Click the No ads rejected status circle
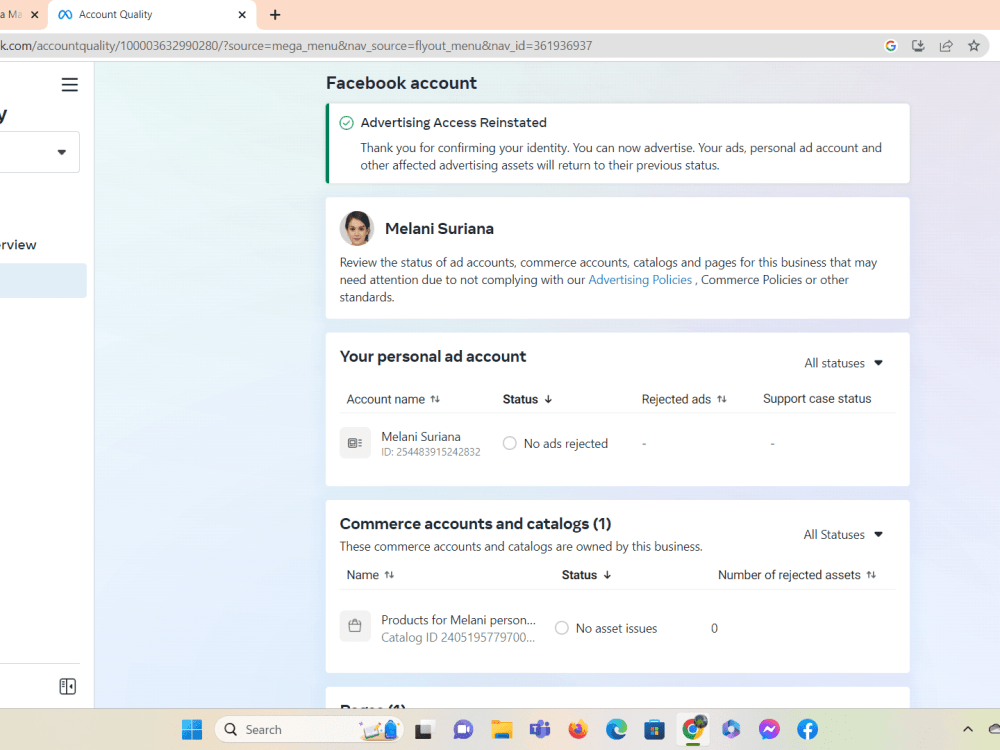This screenshot has width=1000, height=750. (510, 443)
